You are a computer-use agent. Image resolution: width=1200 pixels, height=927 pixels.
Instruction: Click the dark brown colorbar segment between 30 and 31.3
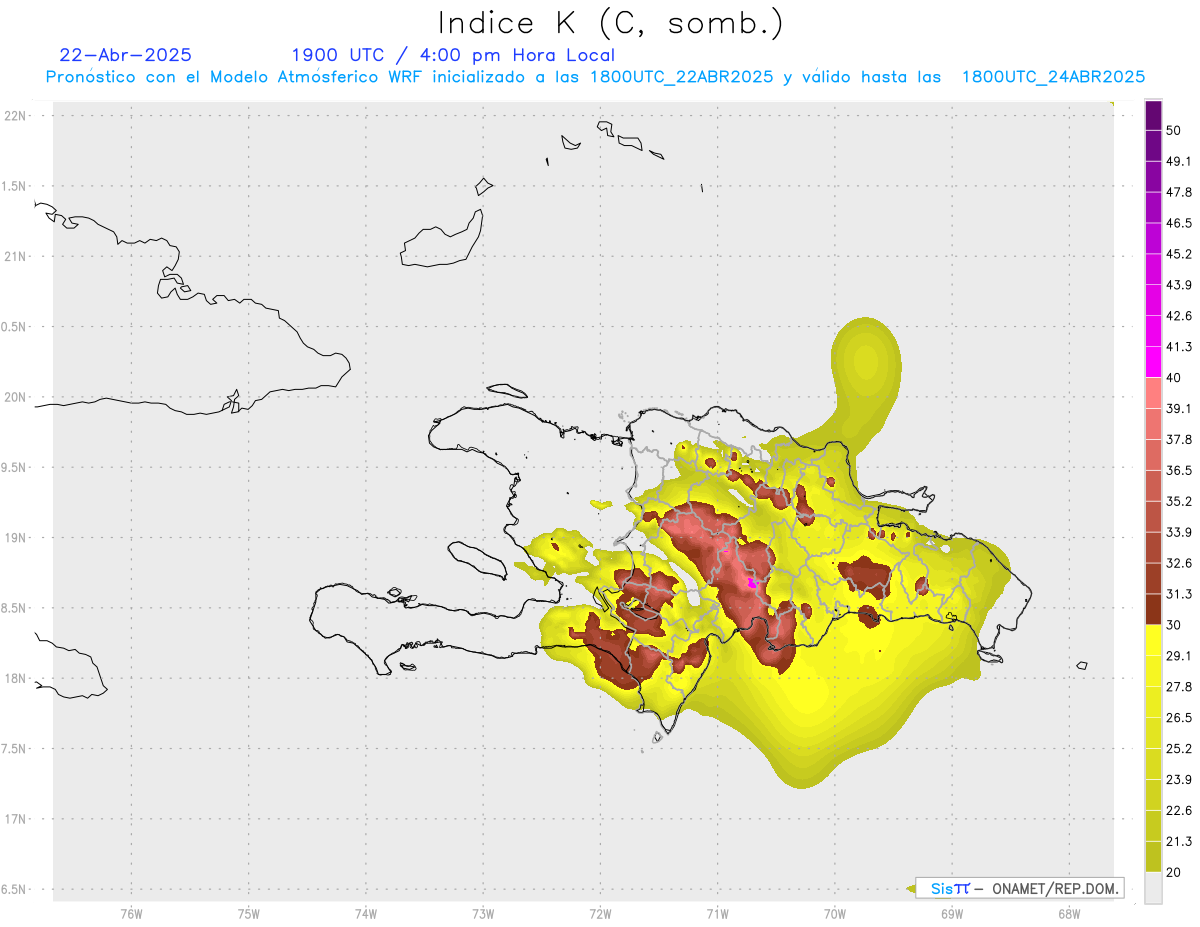[x=1154, y=609]
